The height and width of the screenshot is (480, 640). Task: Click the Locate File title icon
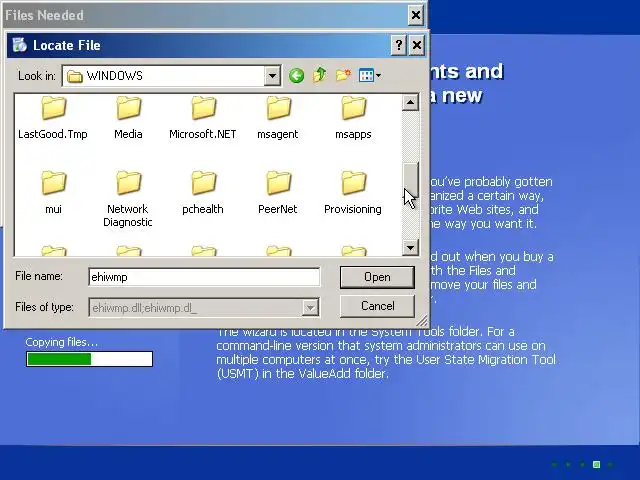[19, 45]
